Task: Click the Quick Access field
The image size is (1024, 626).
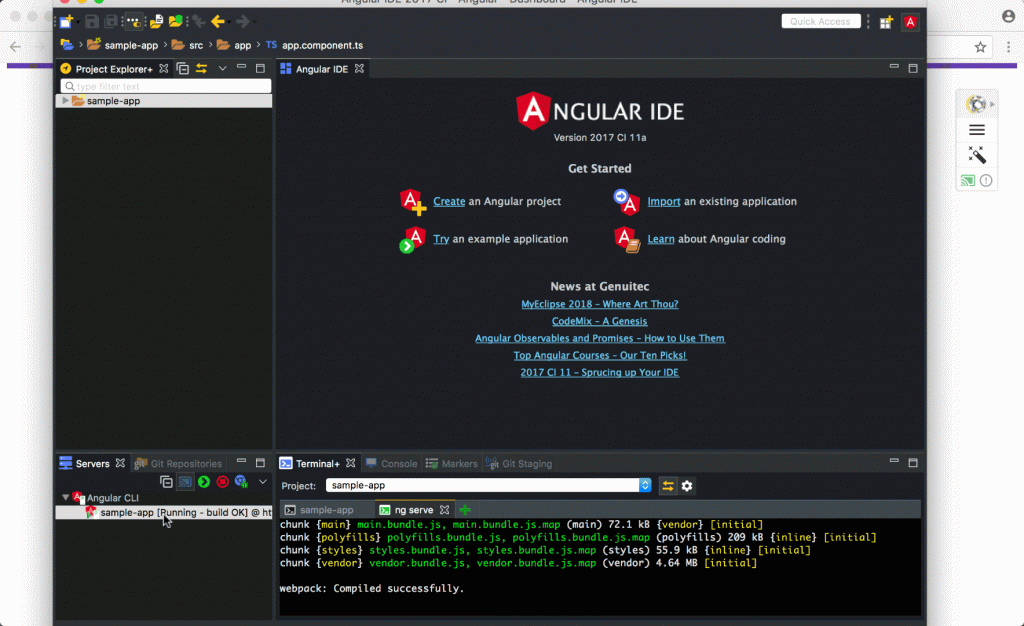Action: coord(820,22)
